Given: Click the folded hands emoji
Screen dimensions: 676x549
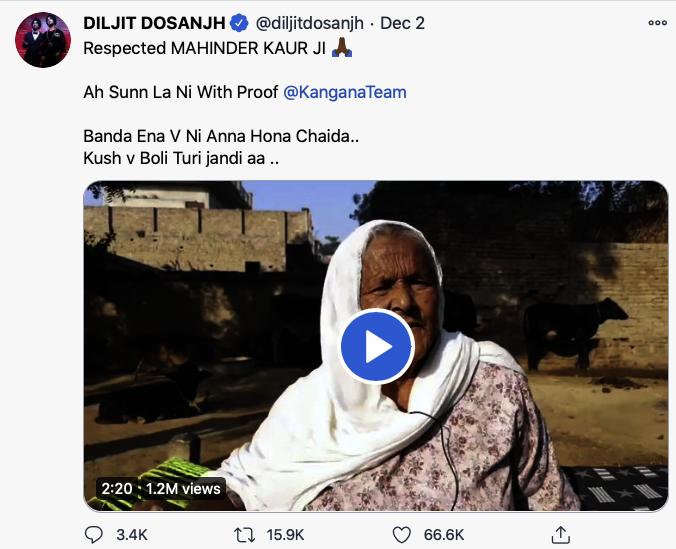Looking at the screenshot, I should click(x=340, y=47).
